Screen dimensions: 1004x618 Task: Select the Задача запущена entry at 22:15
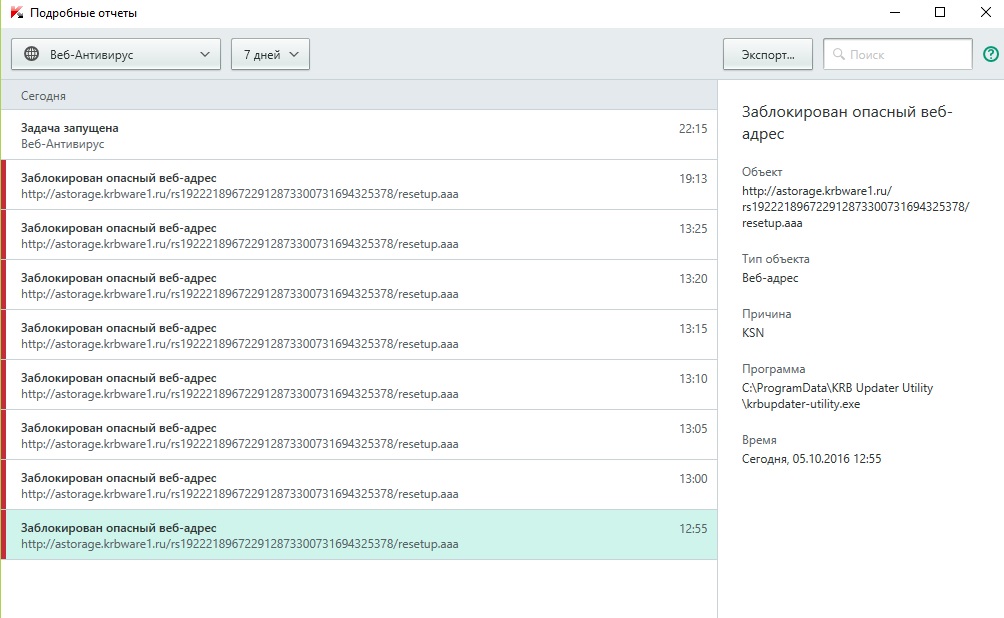tap(360, 135)
